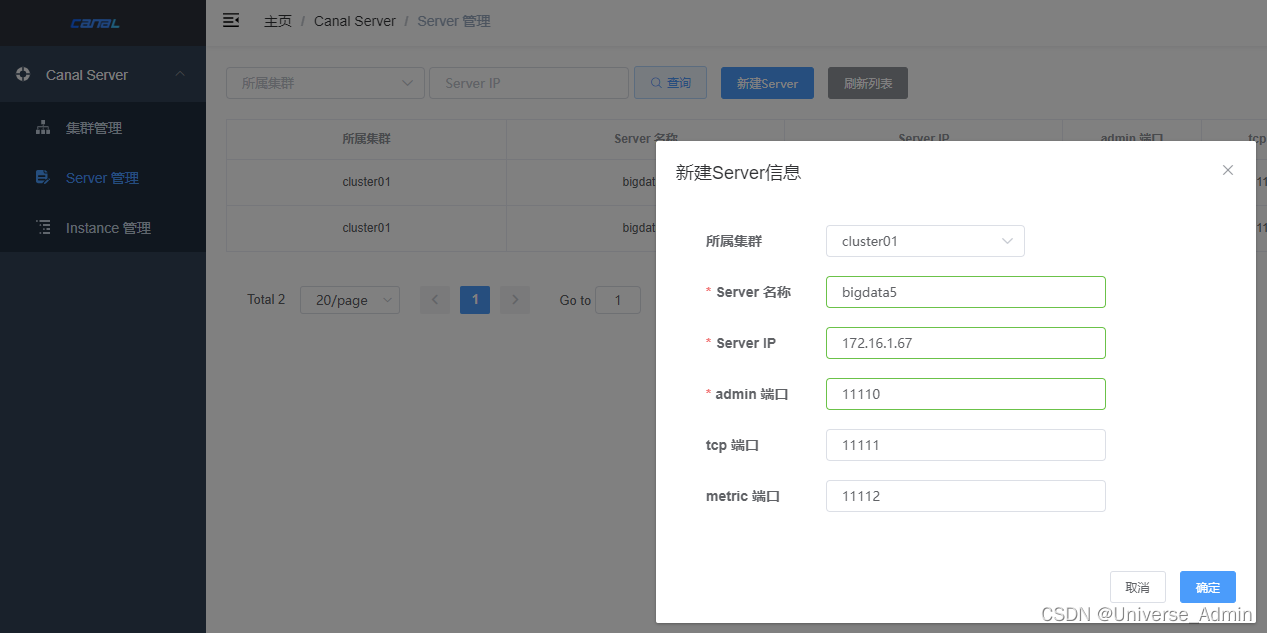Click the 新建Server信息 dialog title
Screen dimensions: 1267x633
738,173
